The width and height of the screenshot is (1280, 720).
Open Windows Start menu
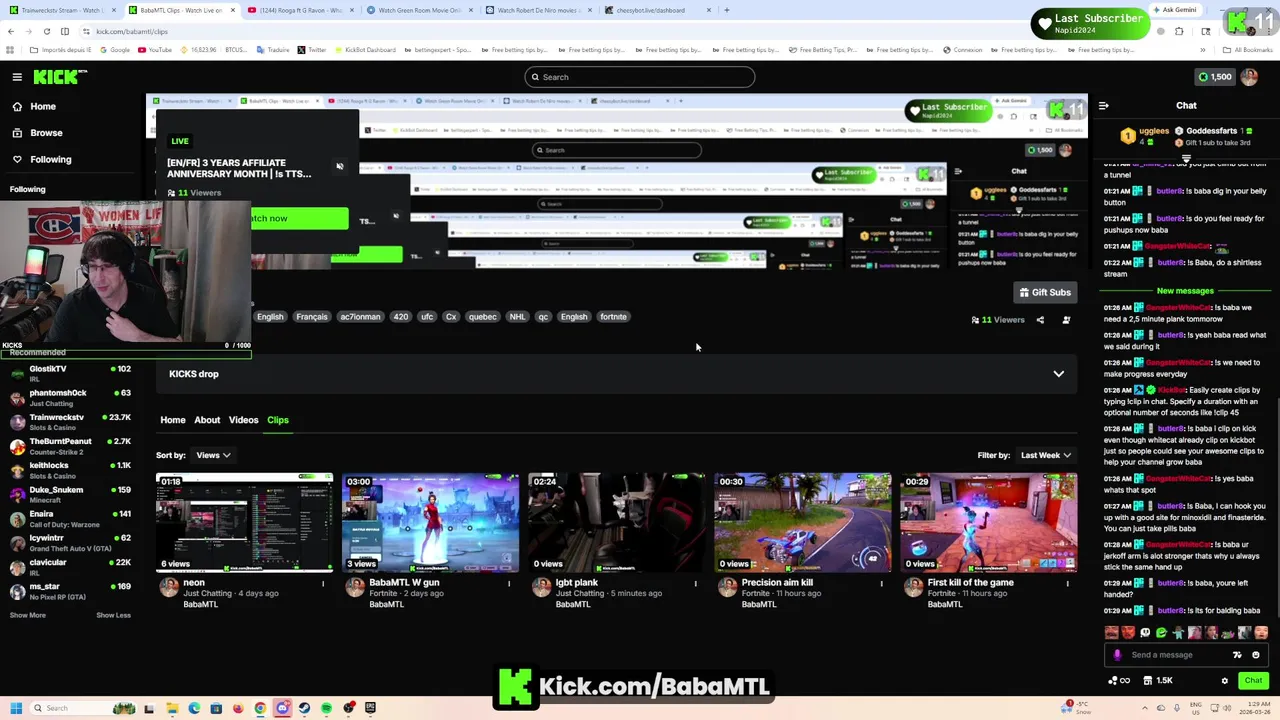(x=15, y=708)
